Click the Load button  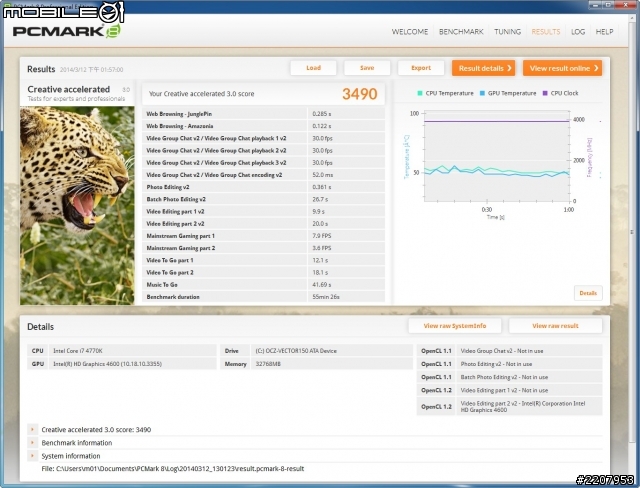pyautogui.click(x=313, y=68)
